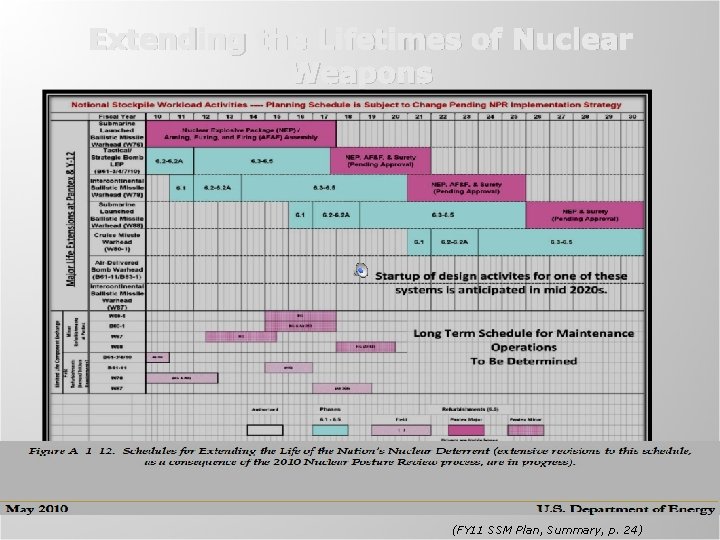This screenshot has height=540, width=720.
Task: Click the '6.3-6.5' bar in the W78 row
Action: (x=324, y=188)
